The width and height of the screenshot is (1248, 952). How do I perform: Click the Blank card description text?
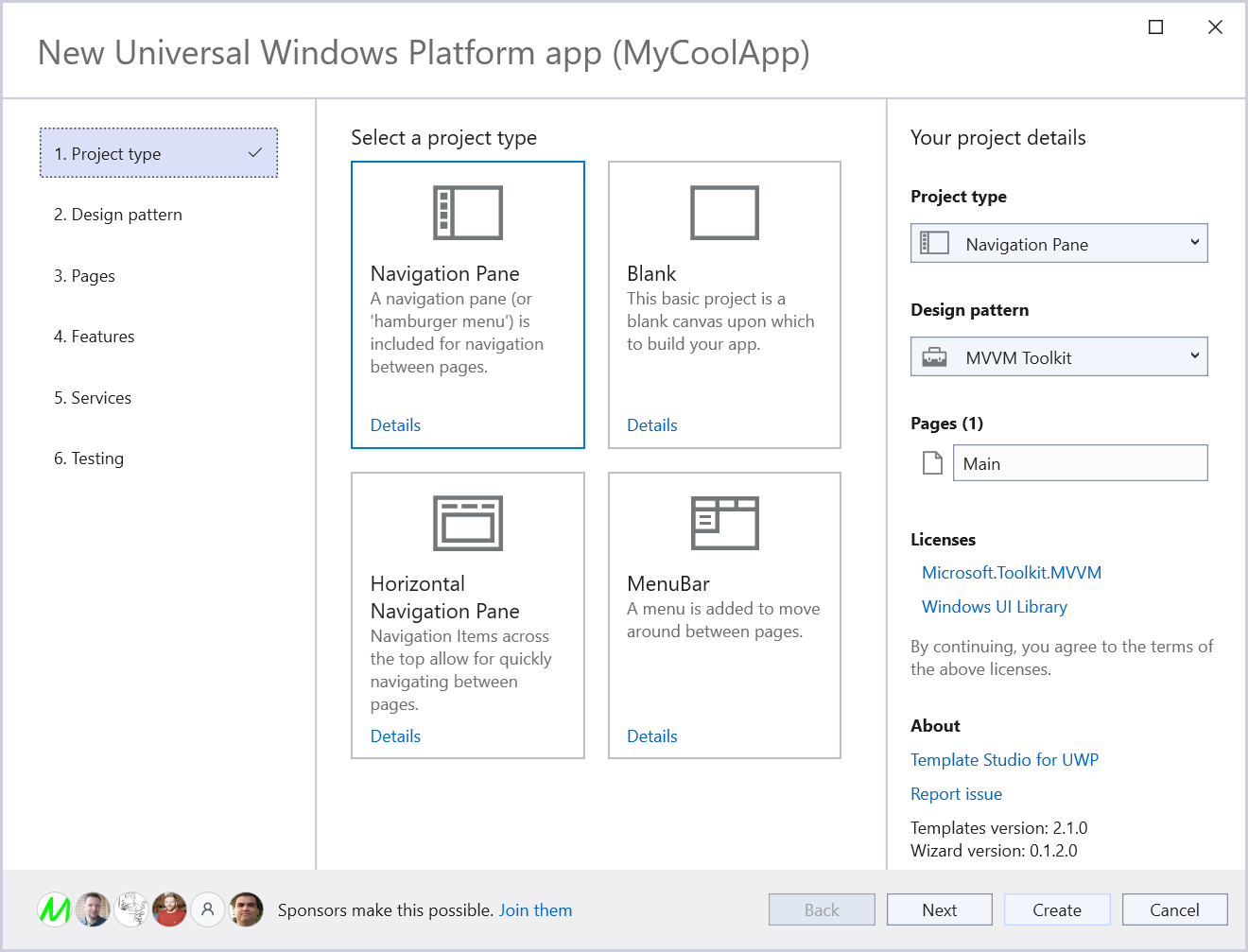pos(720,321)
